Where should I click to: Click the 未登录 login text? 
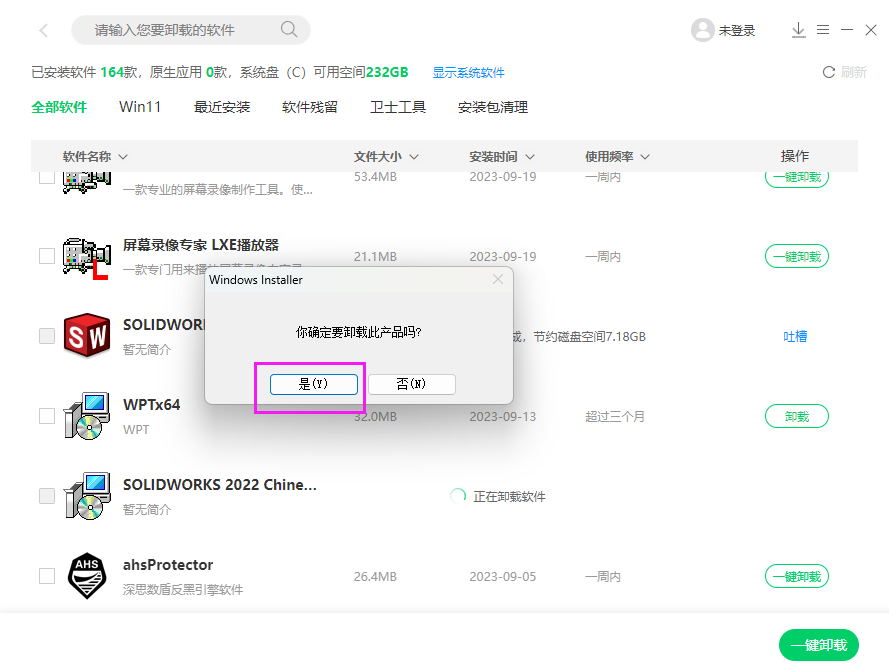click(736, 31)
